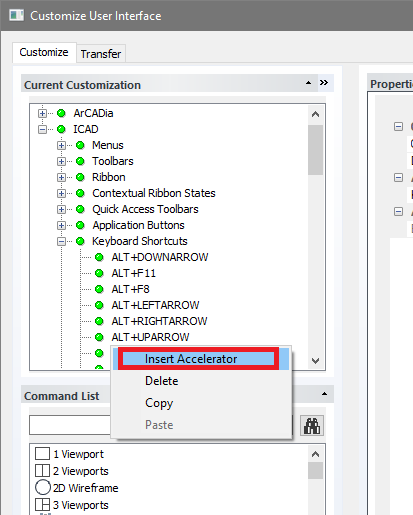Collapse the Keyboard Shortcuts node
413x515 pixels.
(x=61, y=241)
